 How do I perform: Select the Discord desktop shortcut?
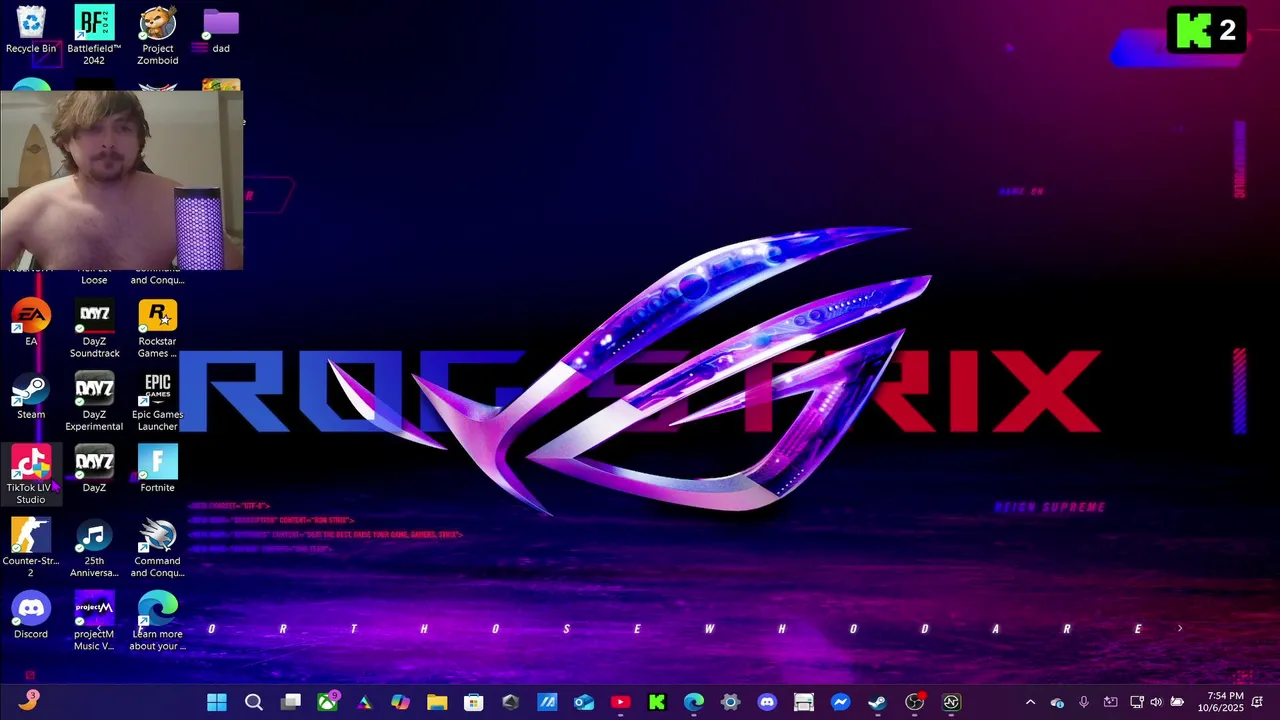click(31, 615)
